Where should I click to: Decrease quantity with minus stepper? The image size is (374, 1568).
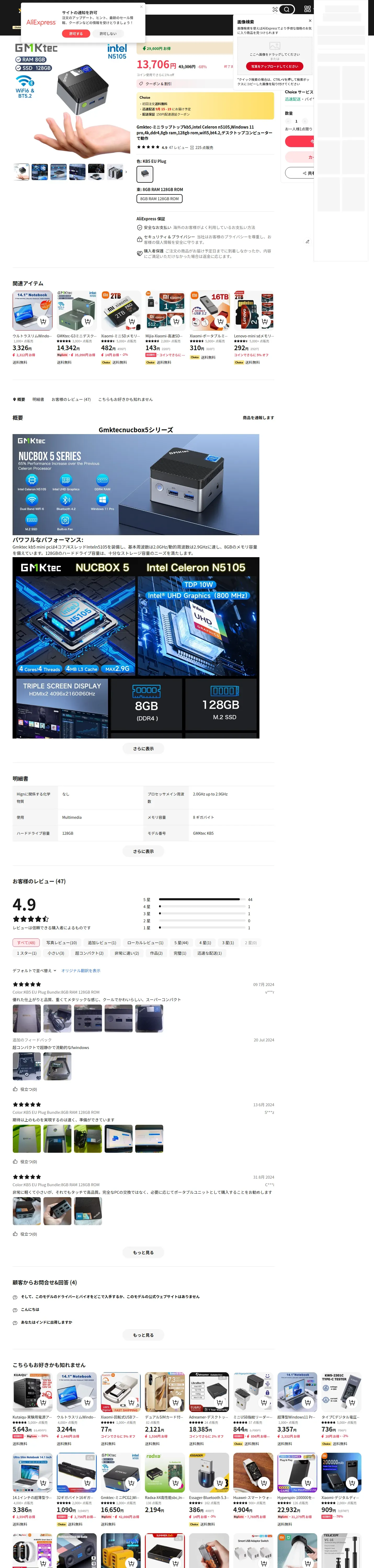click(x=288, y=121)
